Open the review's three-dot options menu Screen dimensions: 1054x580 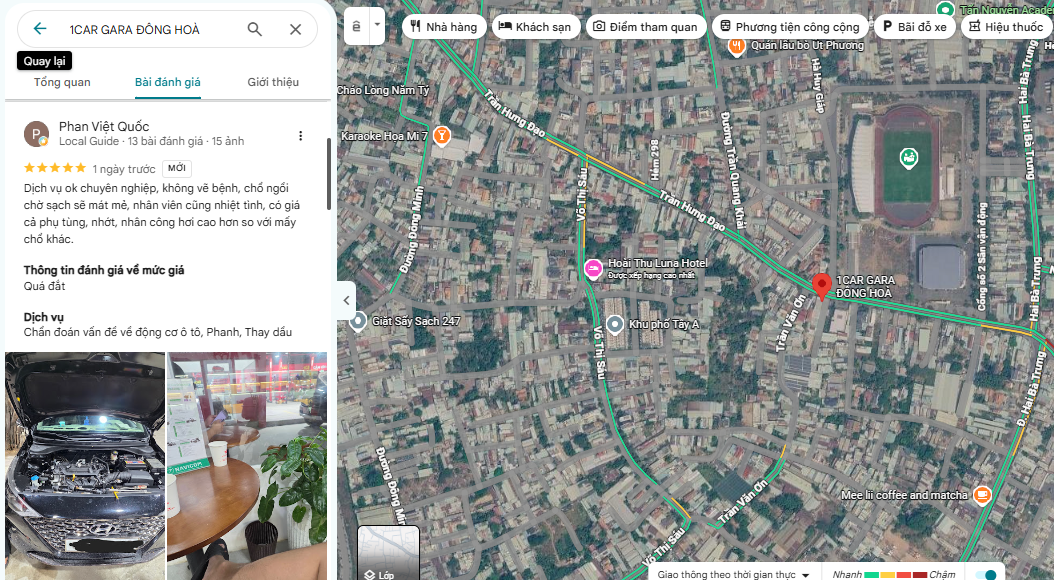click(300, 136)
